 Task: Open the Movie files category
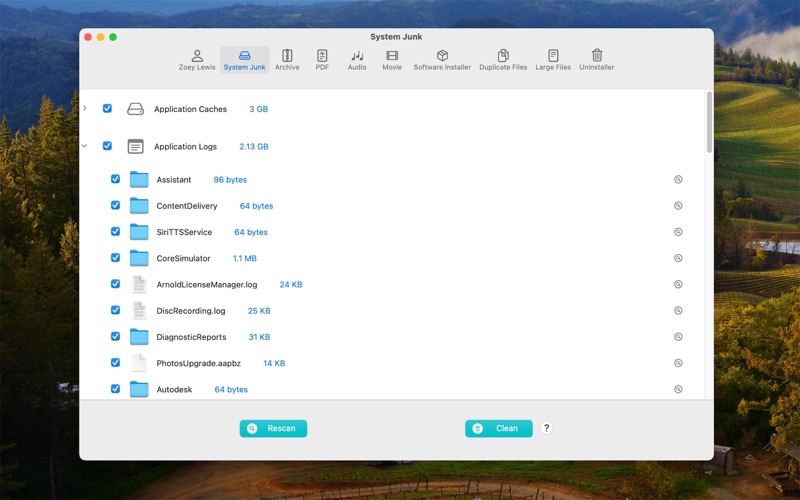(392, 60)
